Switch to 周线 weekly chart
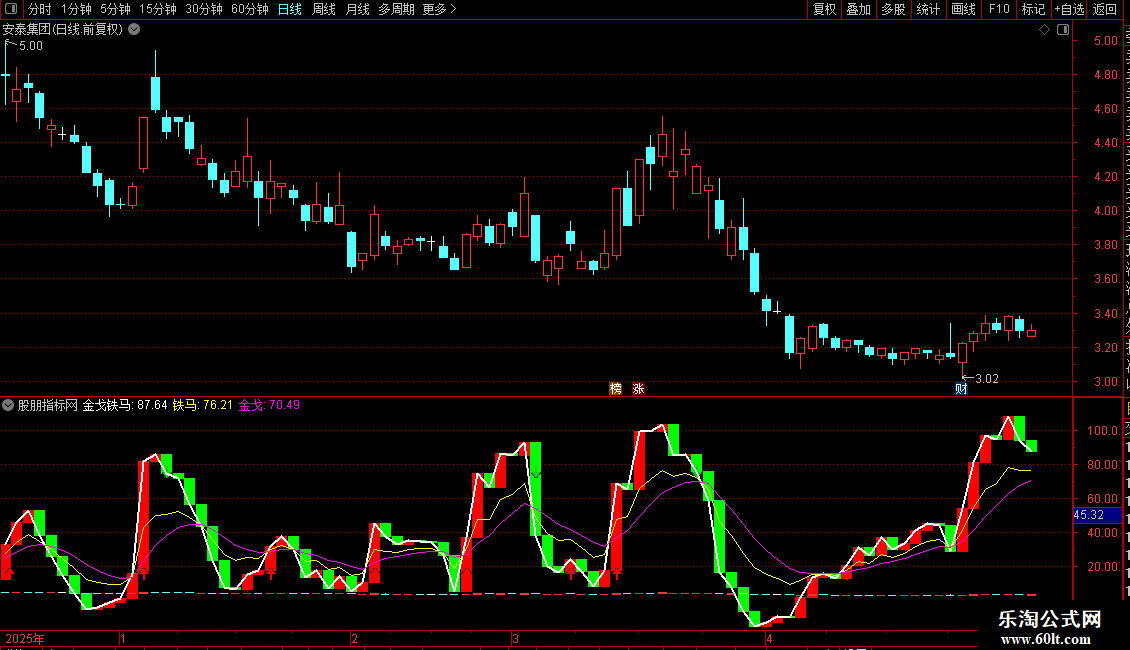Viewport: 1130px width, 650px height. pyautogui.click(x=324, y=9)
